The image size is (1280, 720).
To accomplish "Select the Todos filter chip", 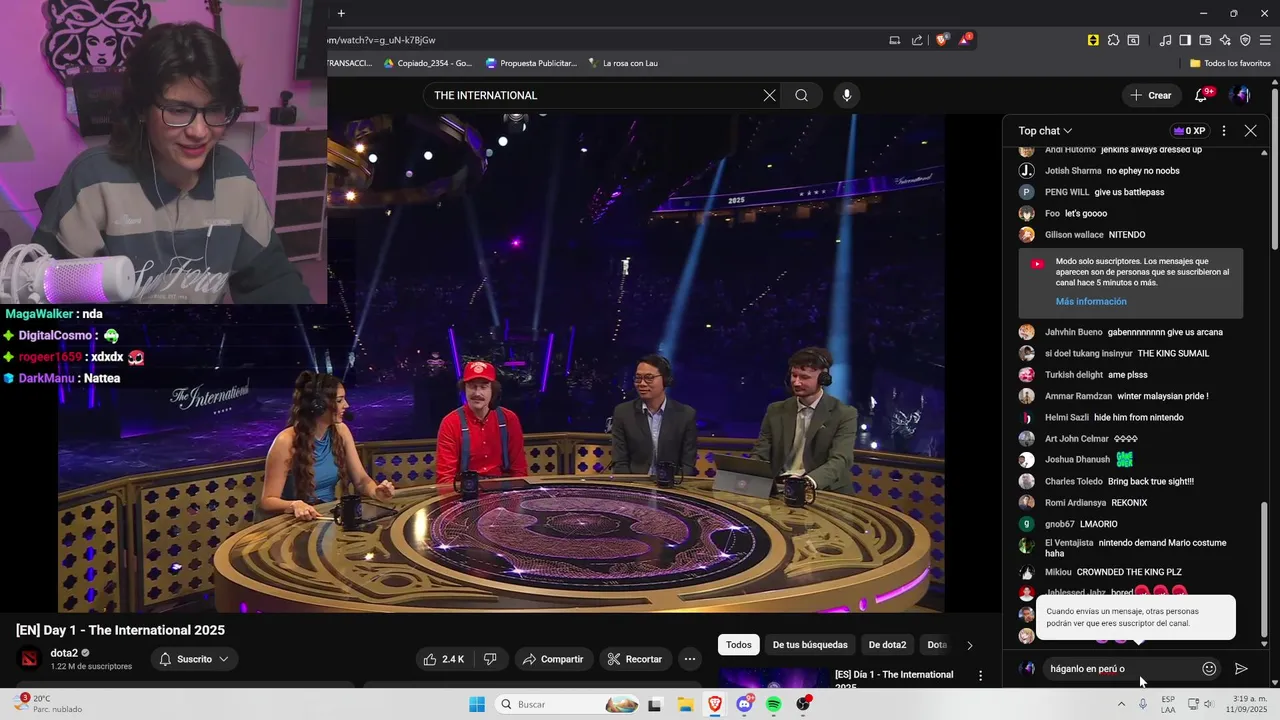I will click(739, 645).
